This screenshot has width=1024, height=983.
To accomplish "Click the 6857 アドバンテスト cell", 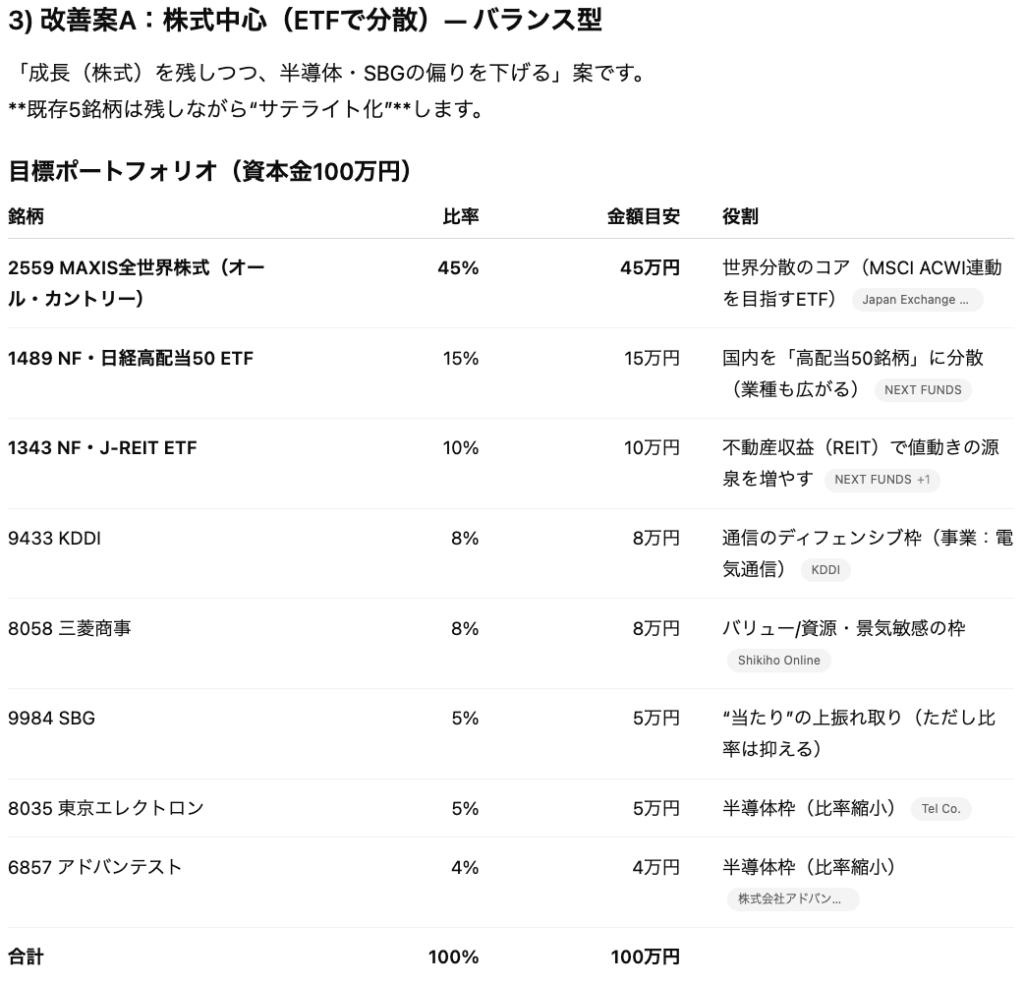I will pos(95,867).
